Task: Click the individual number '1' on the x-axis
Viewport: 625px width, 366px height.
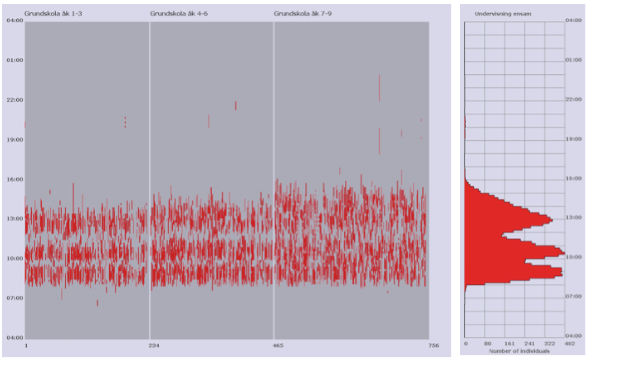Action: click(x=26, y=345)
